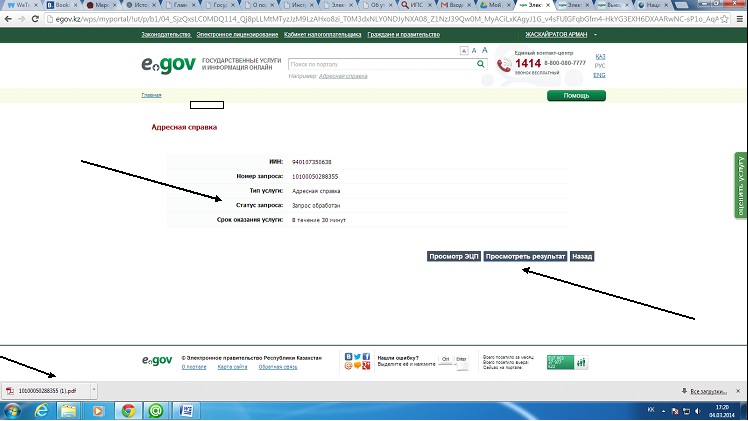
Task: Click 'Просмотр ЭЦП' button
Action: coord(453,256)
